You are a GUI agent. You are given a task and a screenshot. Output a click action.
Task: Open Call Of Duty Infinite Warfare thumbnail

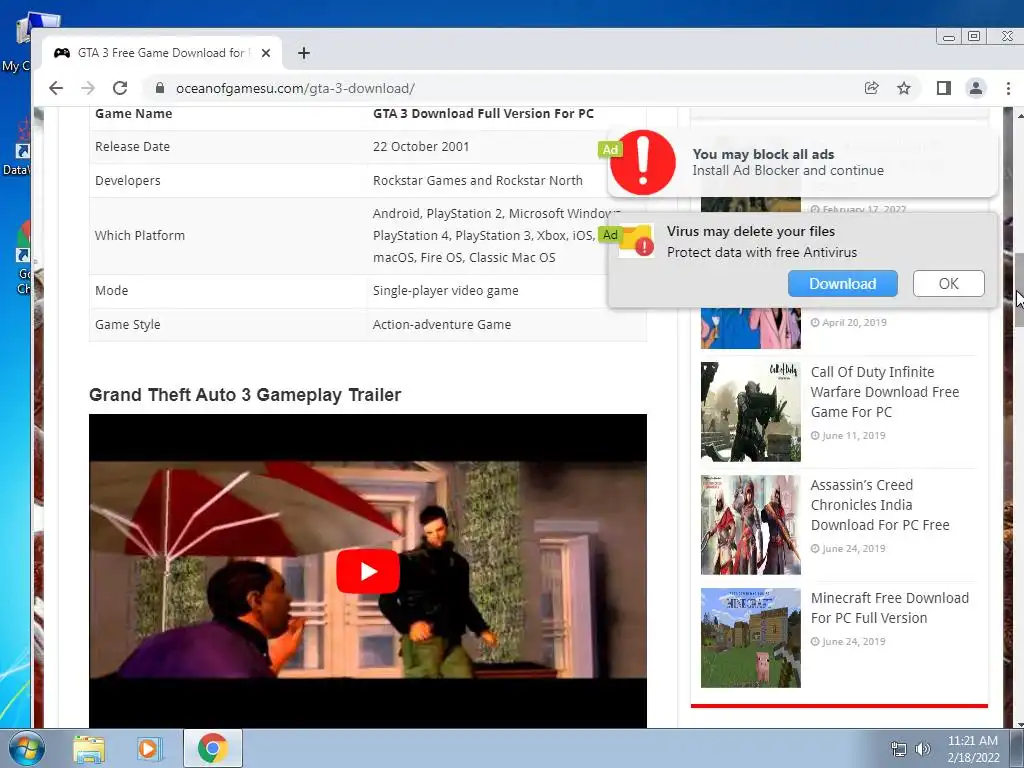coord(750,412)
